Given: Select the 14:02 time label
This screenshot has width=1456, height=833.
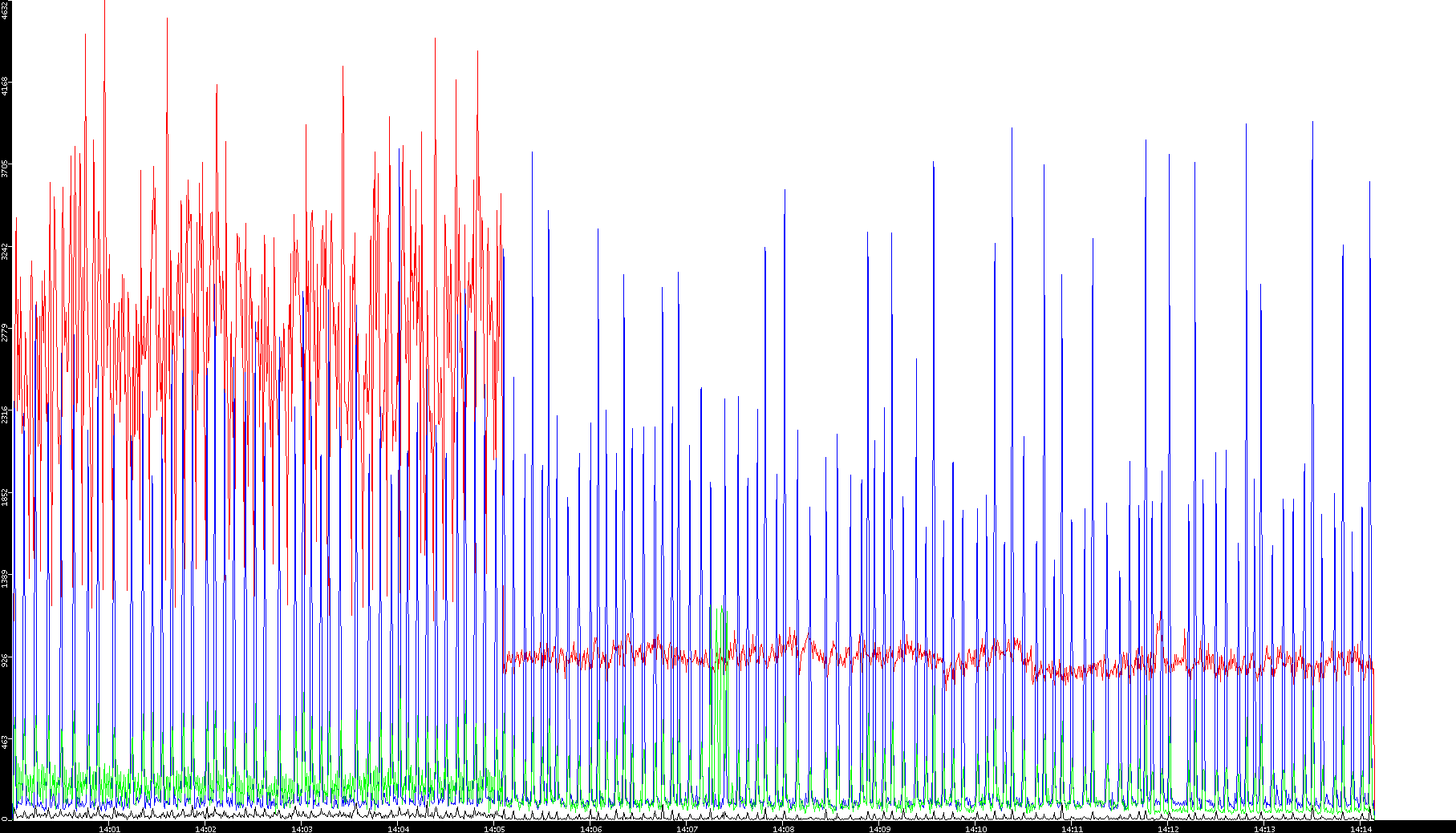Looking at the screenshot, I should (205, 829).
